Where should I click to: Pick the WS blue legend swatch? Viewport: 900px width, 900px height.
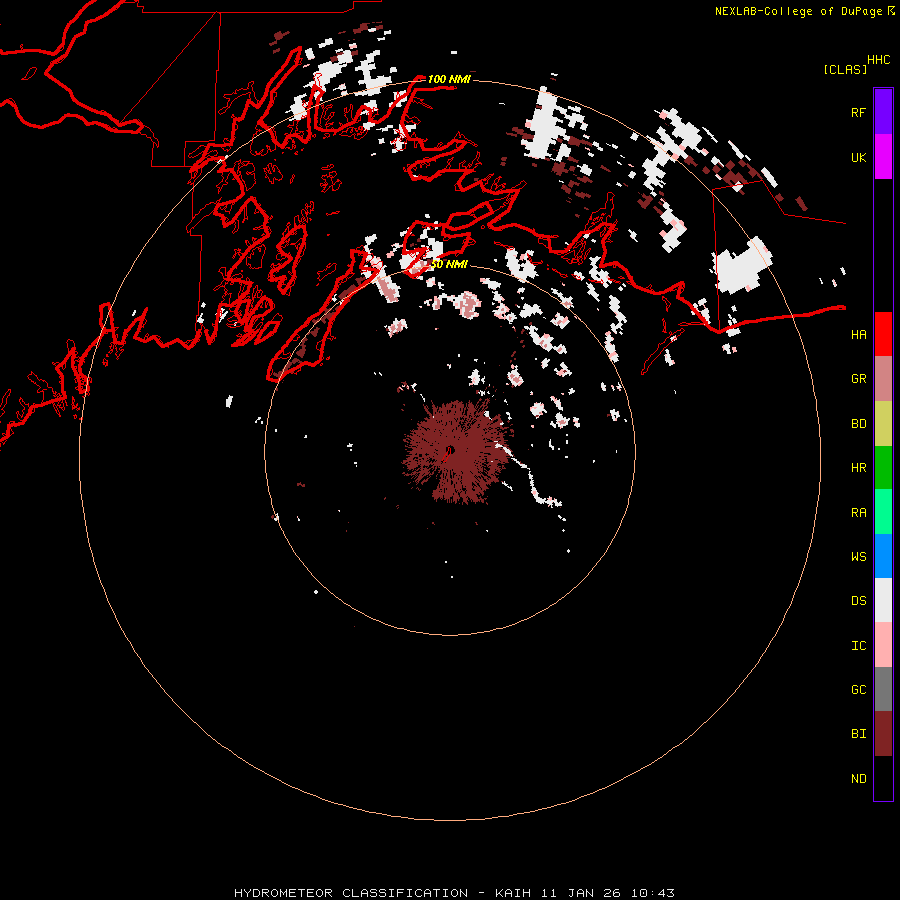(883, 556)
